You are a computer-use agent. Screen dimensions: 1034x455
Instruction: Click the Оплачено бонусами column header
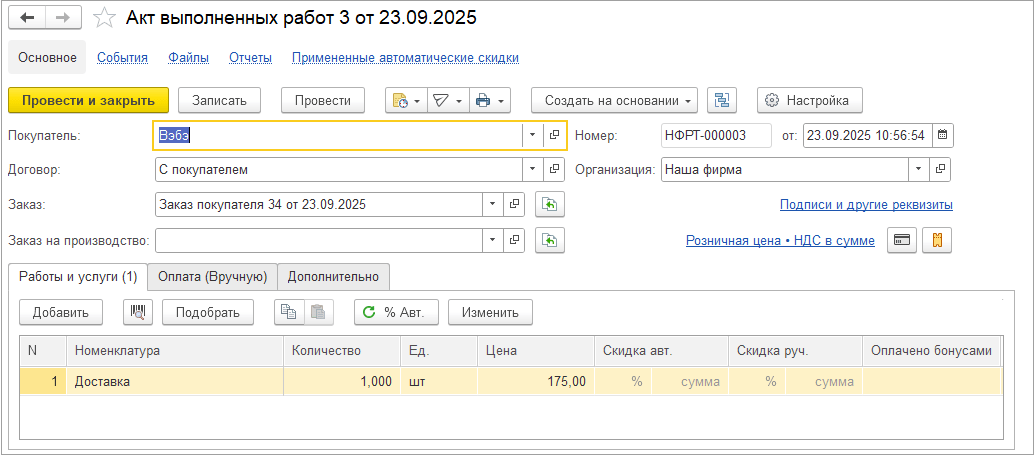tap(931, 351)
